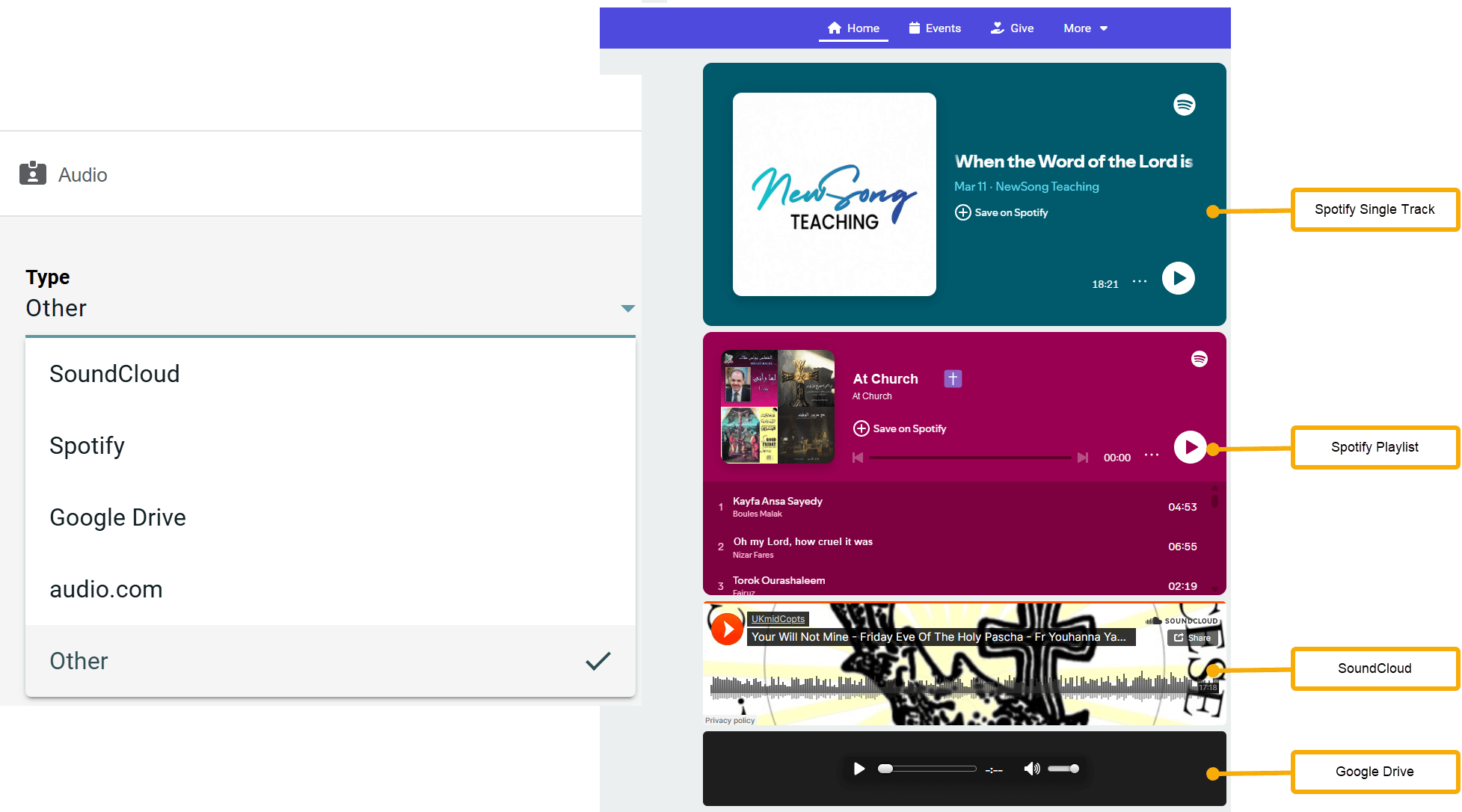Viewport: 1462px width, 812px height.
Task: Go to the Home tab
Action: tap(853, 28)
